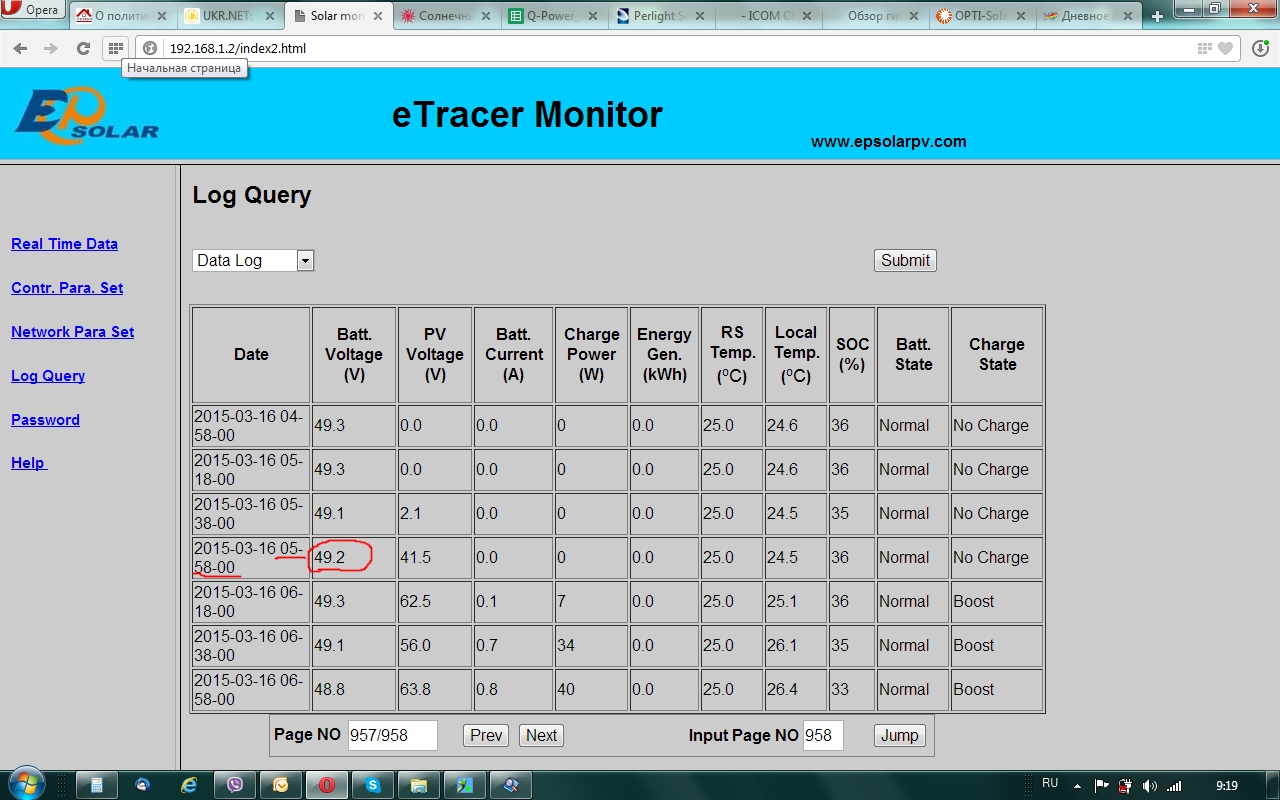Image resolution: width=1280 pixels, height=800 pixels.
Task: Click the Jump button
Action: coord(899,735)
